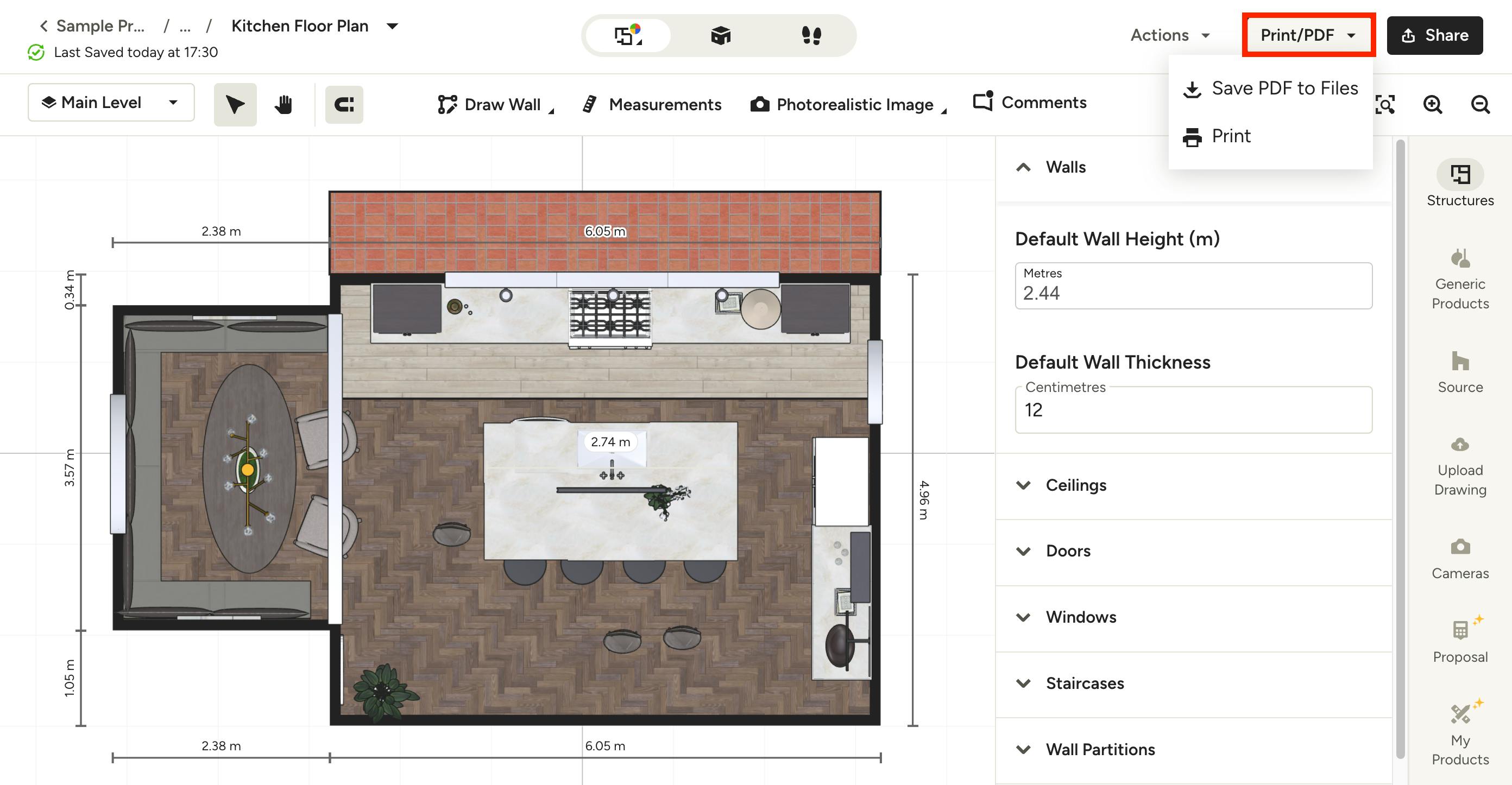This screenshot has height=785, width=1512.
Task: Click the 6.05 m label on tiles
Action: (x=604, y=231)
